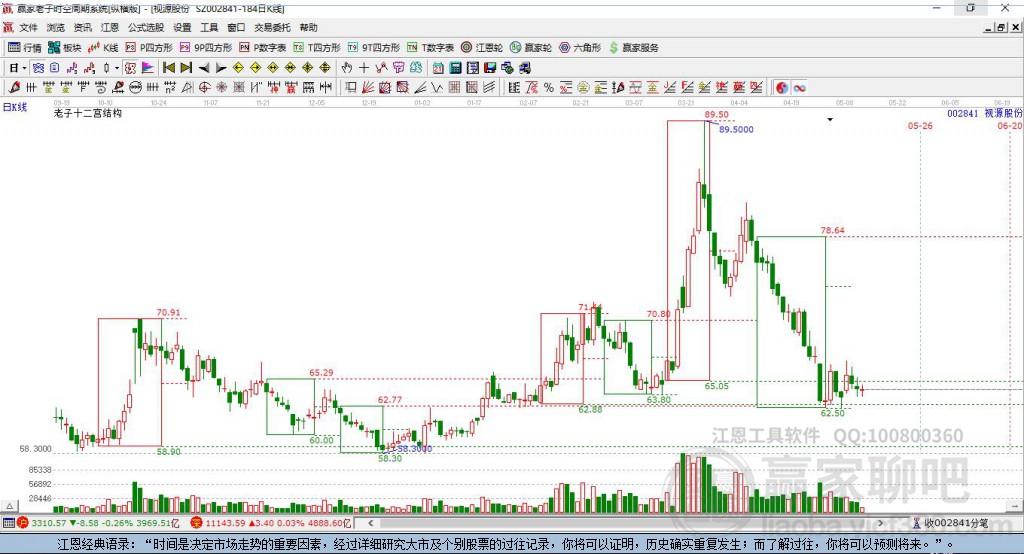1024x554 pixels.
Task: Click the 05-26 date marker
Action: 920,125
